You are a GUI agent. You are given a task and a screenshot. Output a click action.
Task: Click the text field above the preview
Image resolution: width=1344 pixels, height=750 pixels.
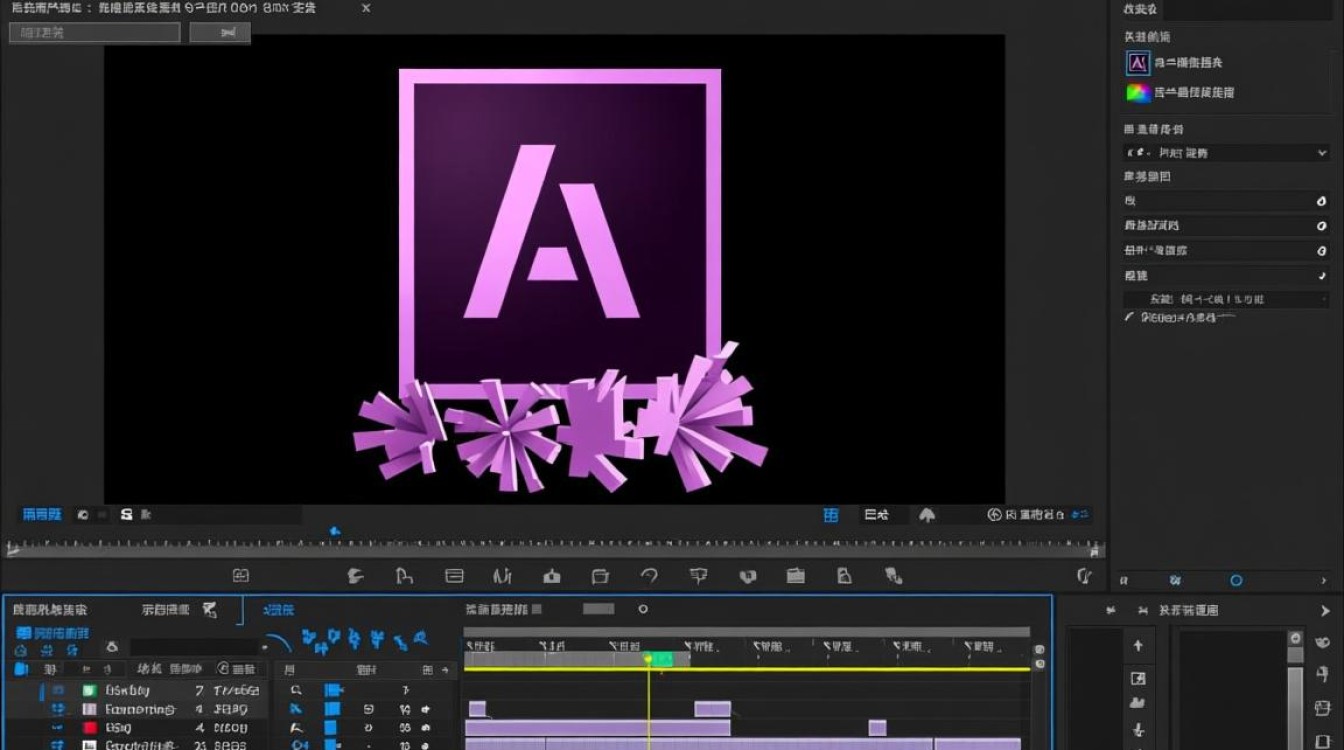(94, 33)
